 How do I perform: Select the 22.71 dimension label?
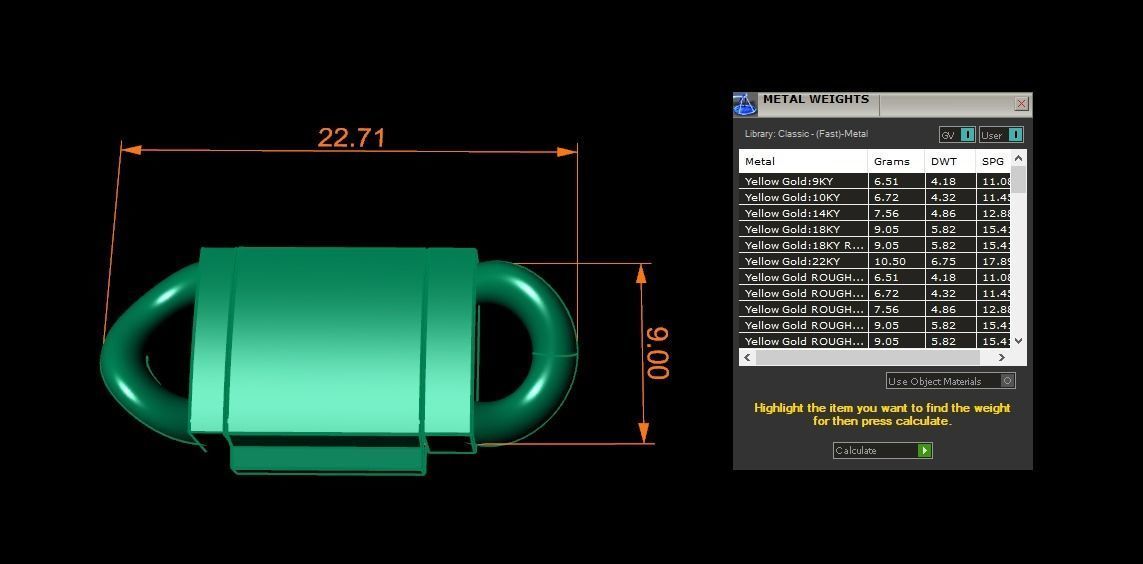pyautogui.click(x=351, y=138)
